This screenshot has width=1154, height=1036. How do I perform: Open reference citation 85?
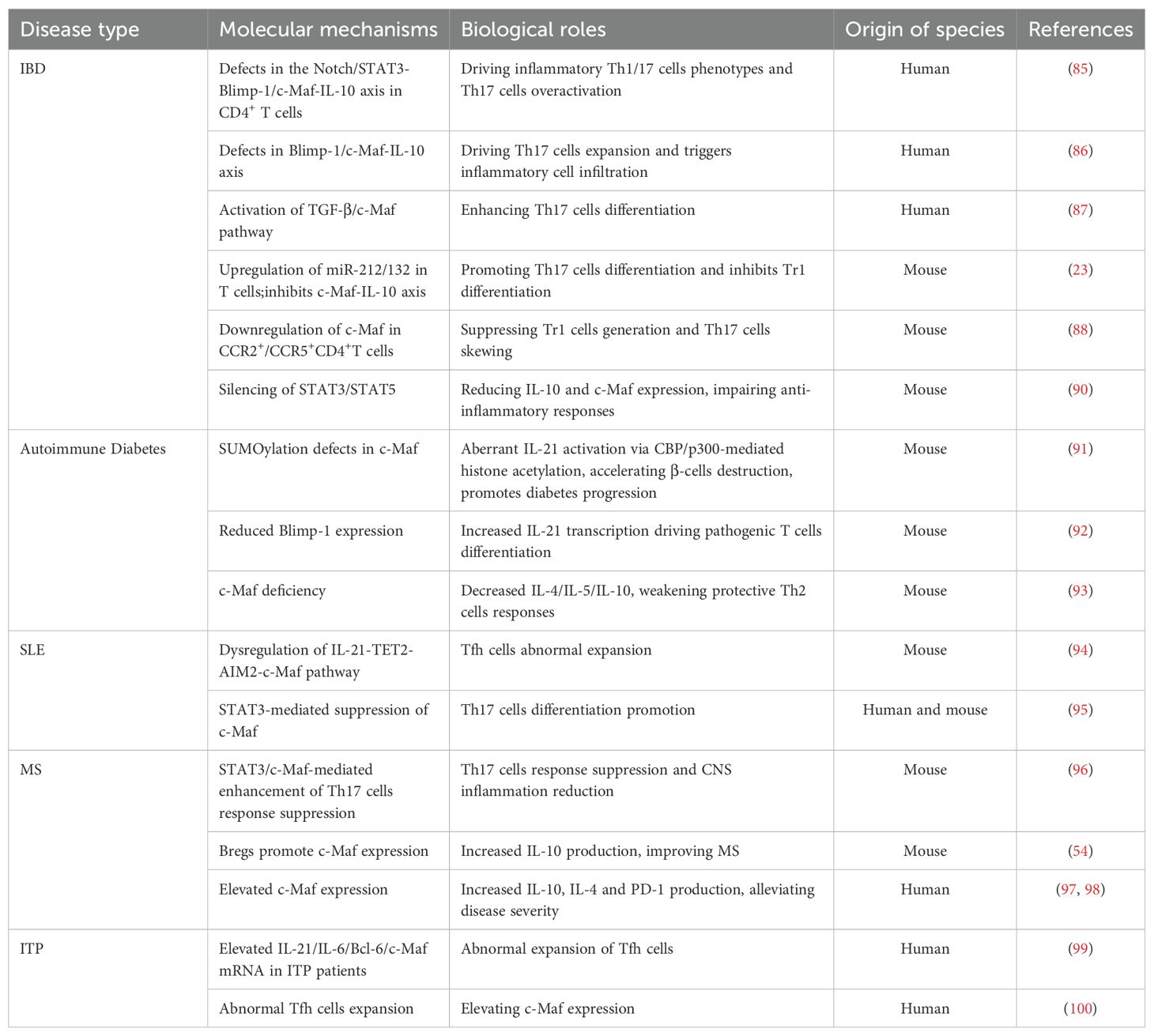[x=1080, y=69]
